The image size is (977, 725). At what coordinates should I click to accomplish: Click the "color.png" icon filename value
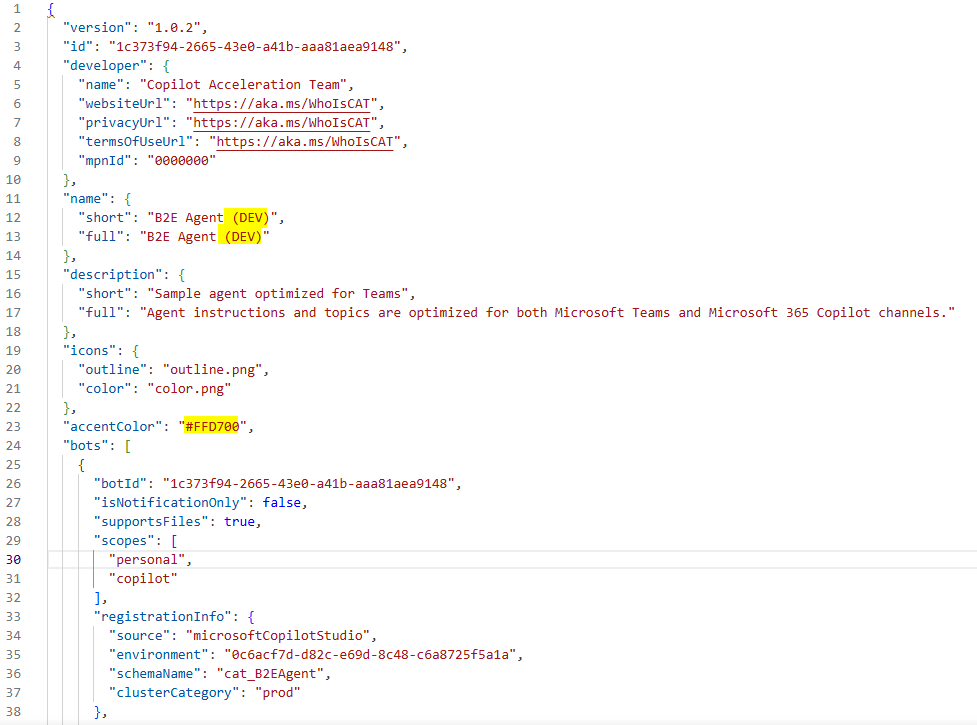[x=189, y=388]
